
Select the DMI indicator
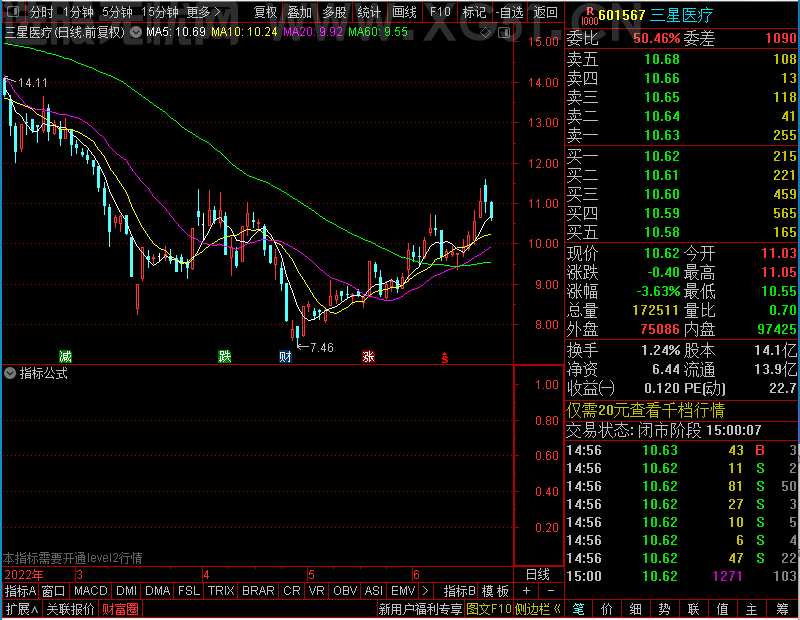(x=126, y=590)
